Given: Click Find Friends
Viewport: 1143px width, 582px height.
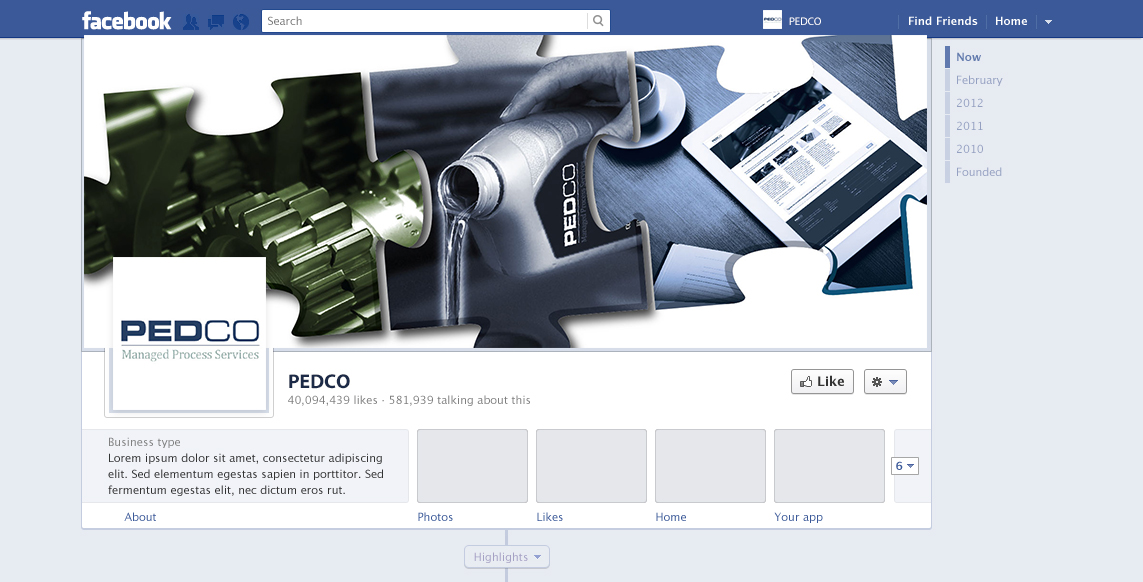Looking at the screenshot, I should point(943,21).
